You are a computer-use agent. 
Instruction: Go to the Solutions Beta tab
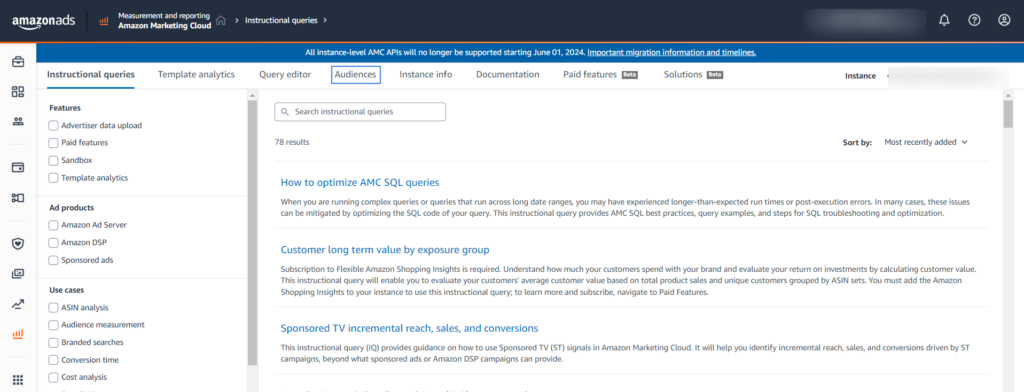tap(693, 74)
